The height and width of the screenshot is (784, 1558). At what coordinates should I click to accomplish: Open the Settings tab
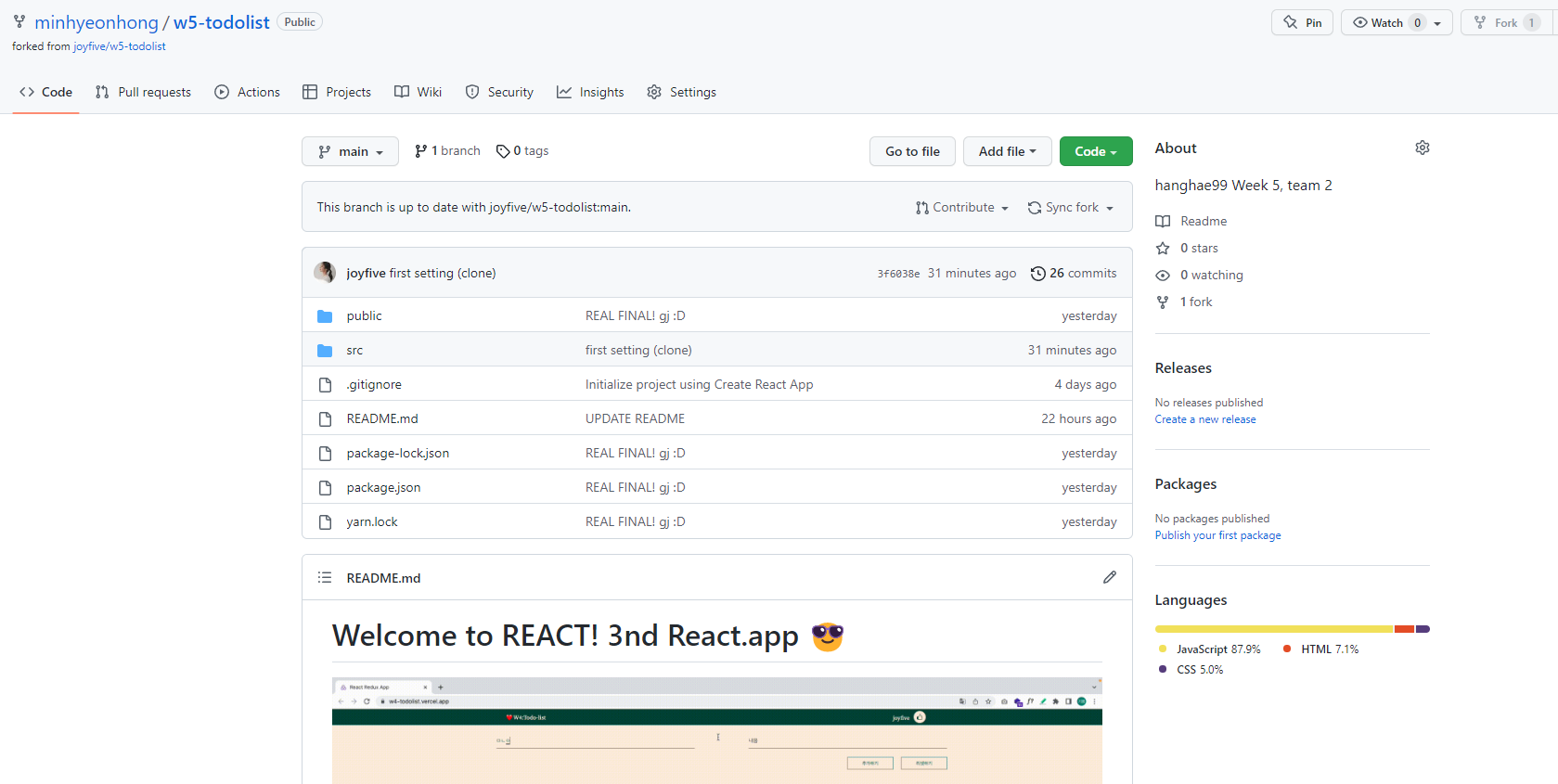coord(681,92)
